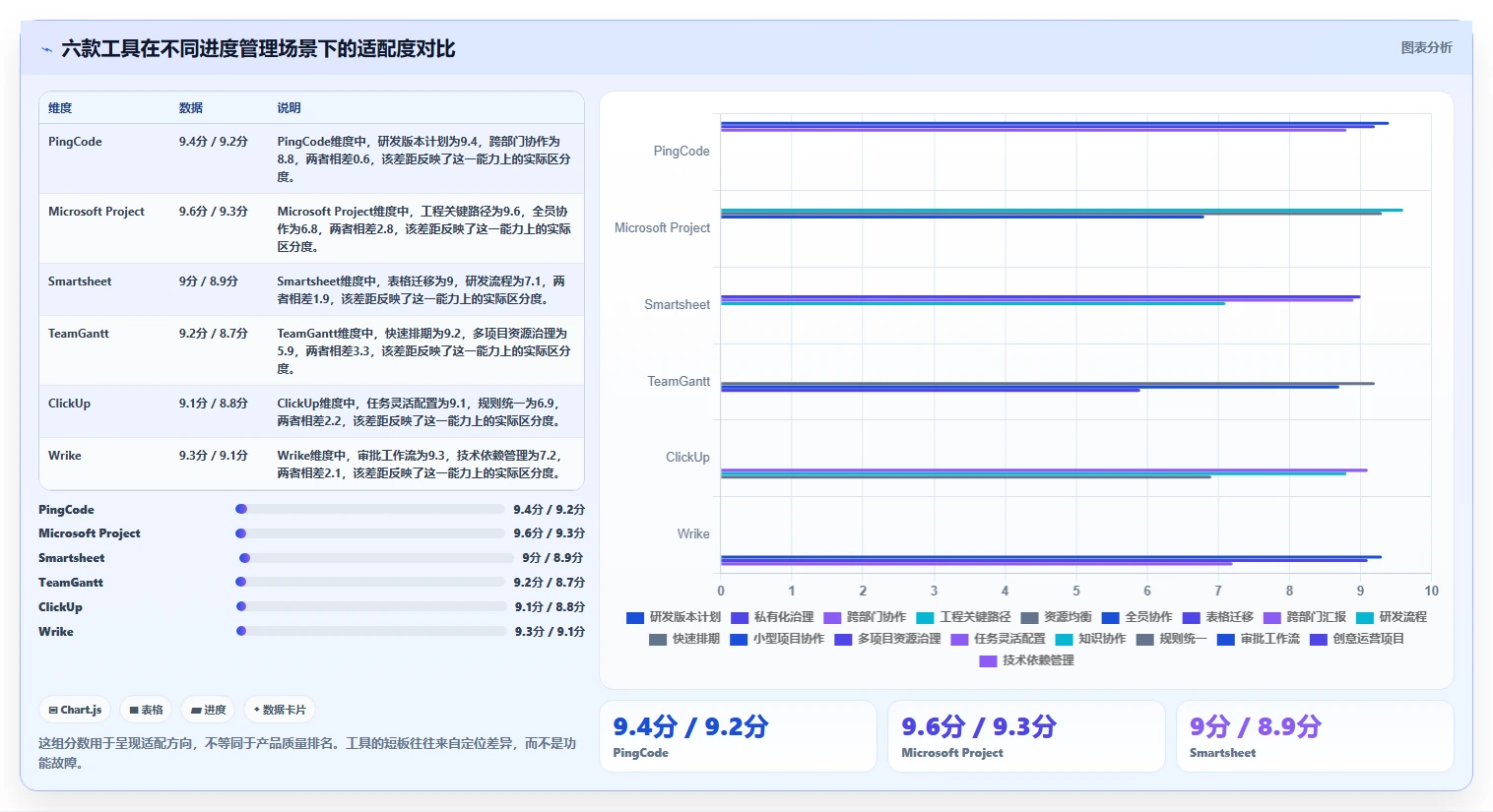The image size is (1493, 812).
Task: Toggle the 跨部门协作 legend series
Action: pyautogui.click(x=865, y=617)
